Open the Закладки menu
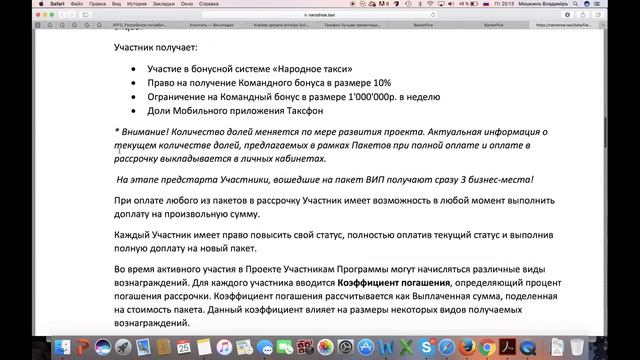This screenshot has height=360, width=640. (x=164, y=4)
